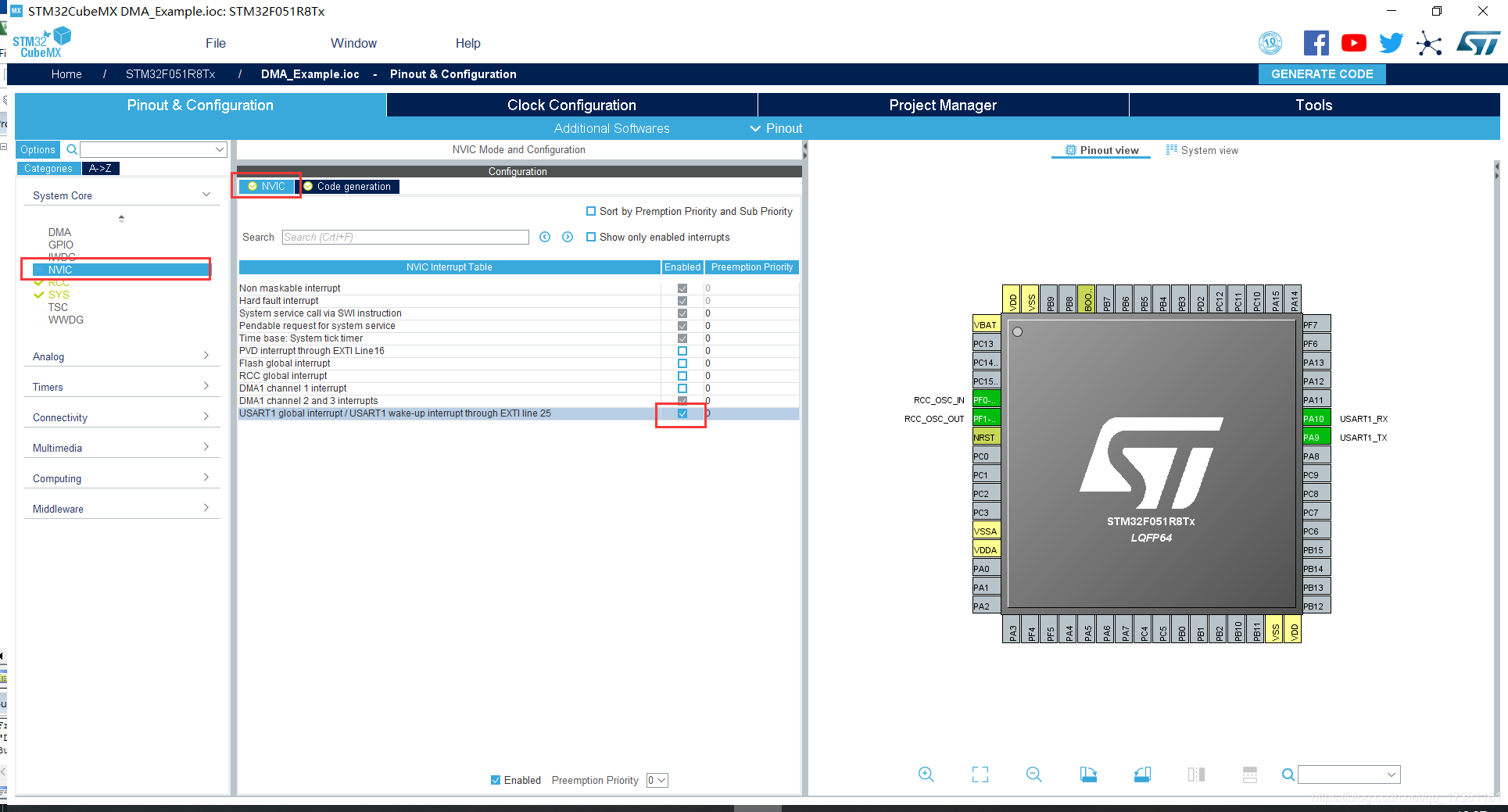Toggle the bottom Enabled checkbox

[x=496, y=780]
